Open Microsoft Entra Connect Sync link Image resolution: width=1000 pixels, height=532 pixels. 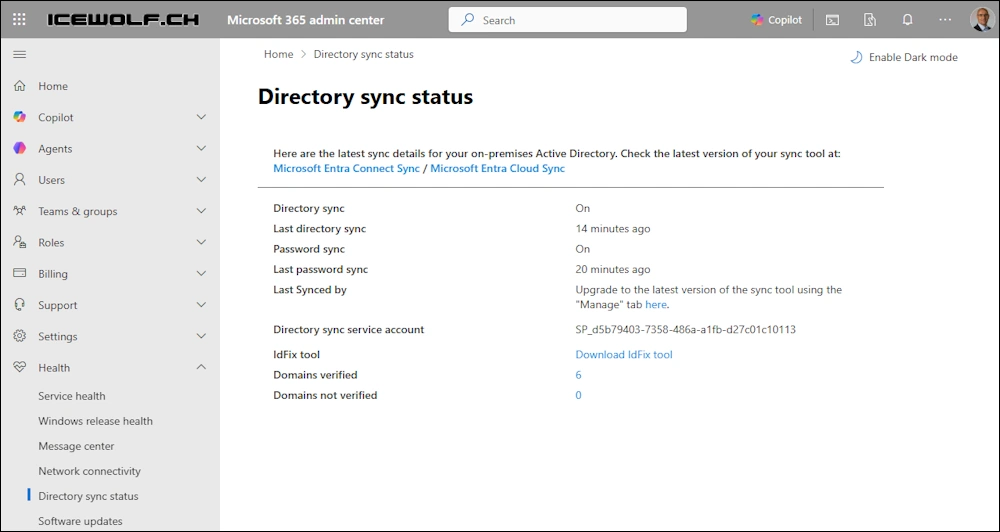pyautogui.click(x=346, y=169)
